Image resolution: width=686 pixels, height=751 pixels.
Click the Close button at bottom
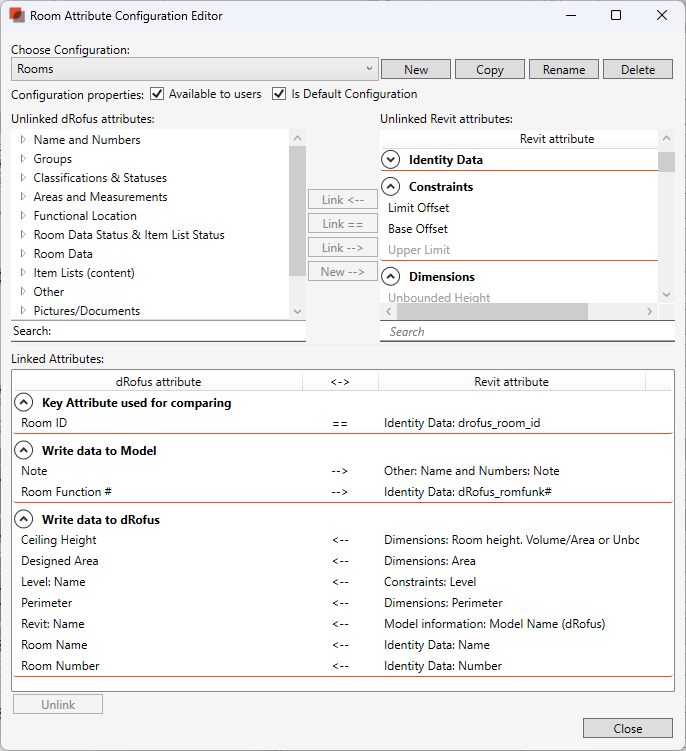(x=627, y=728)
